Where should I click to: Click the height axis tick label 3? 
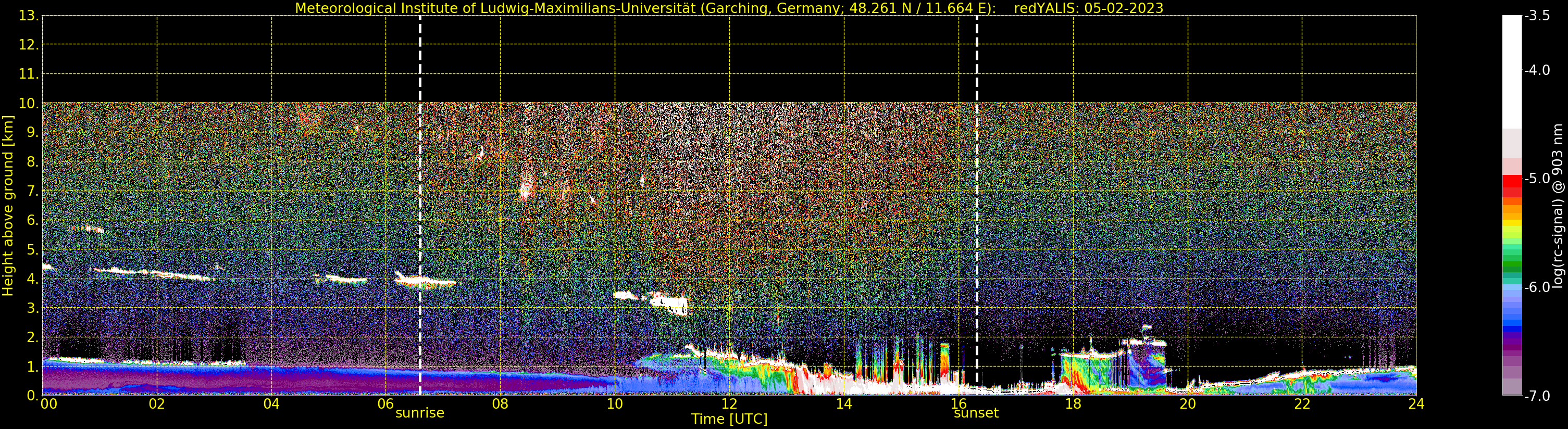click(32, 308)
